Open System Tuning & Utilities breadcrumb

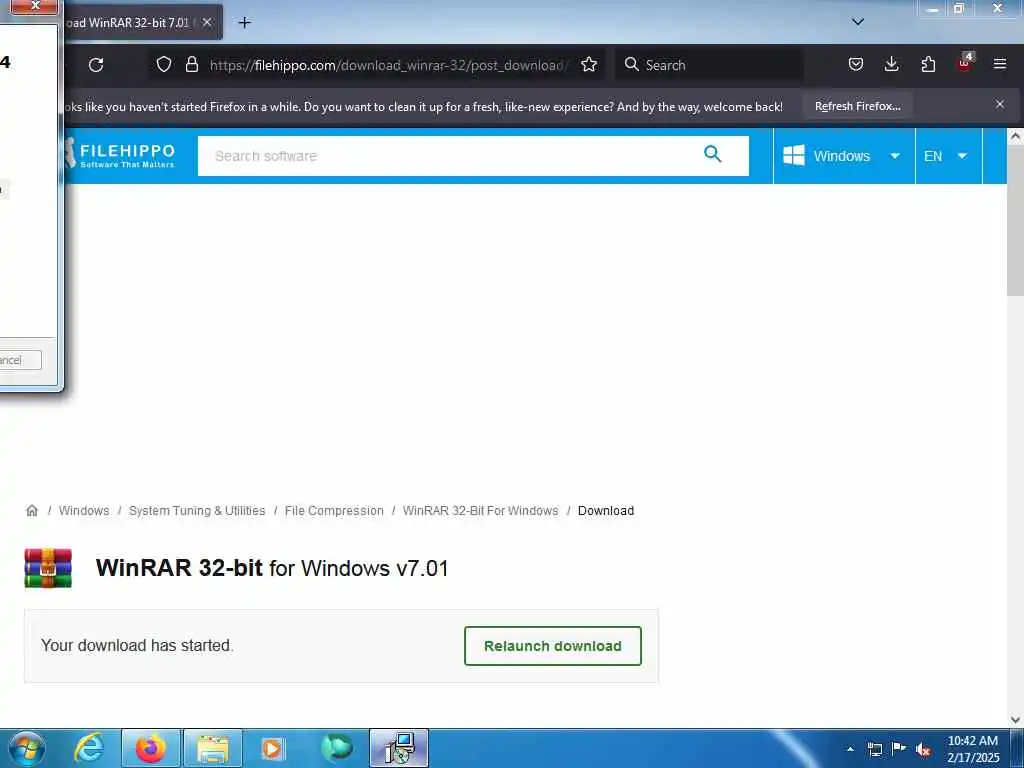tap(197, 511)
